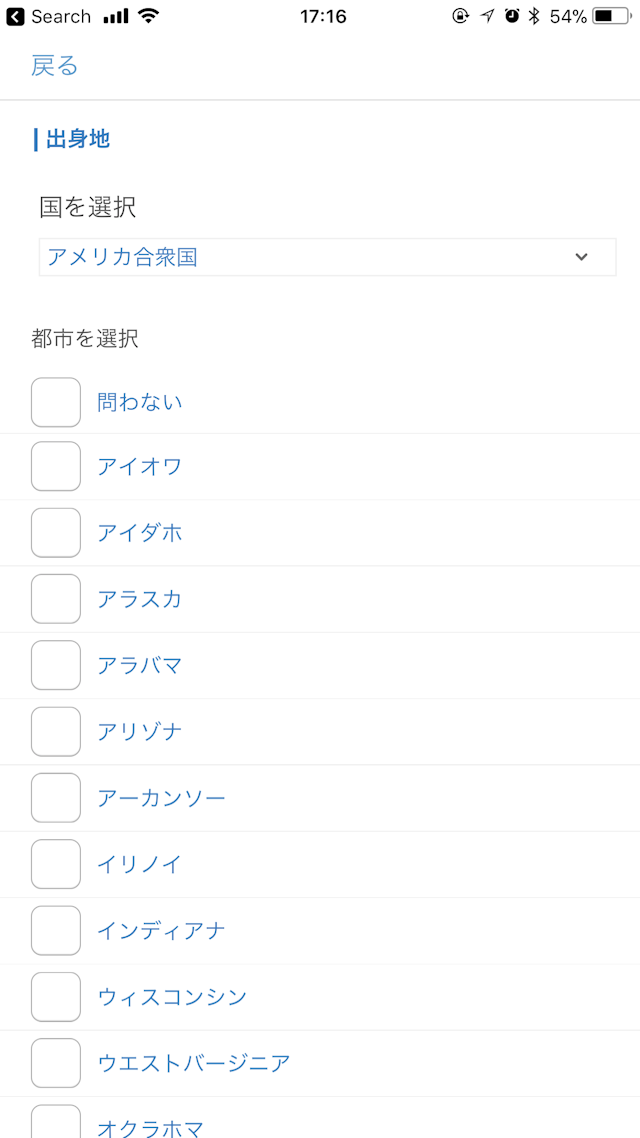The image size is (640, 1138).
Task: Enable the アラスカ checkbox
Action: click(x=56, y=599)
